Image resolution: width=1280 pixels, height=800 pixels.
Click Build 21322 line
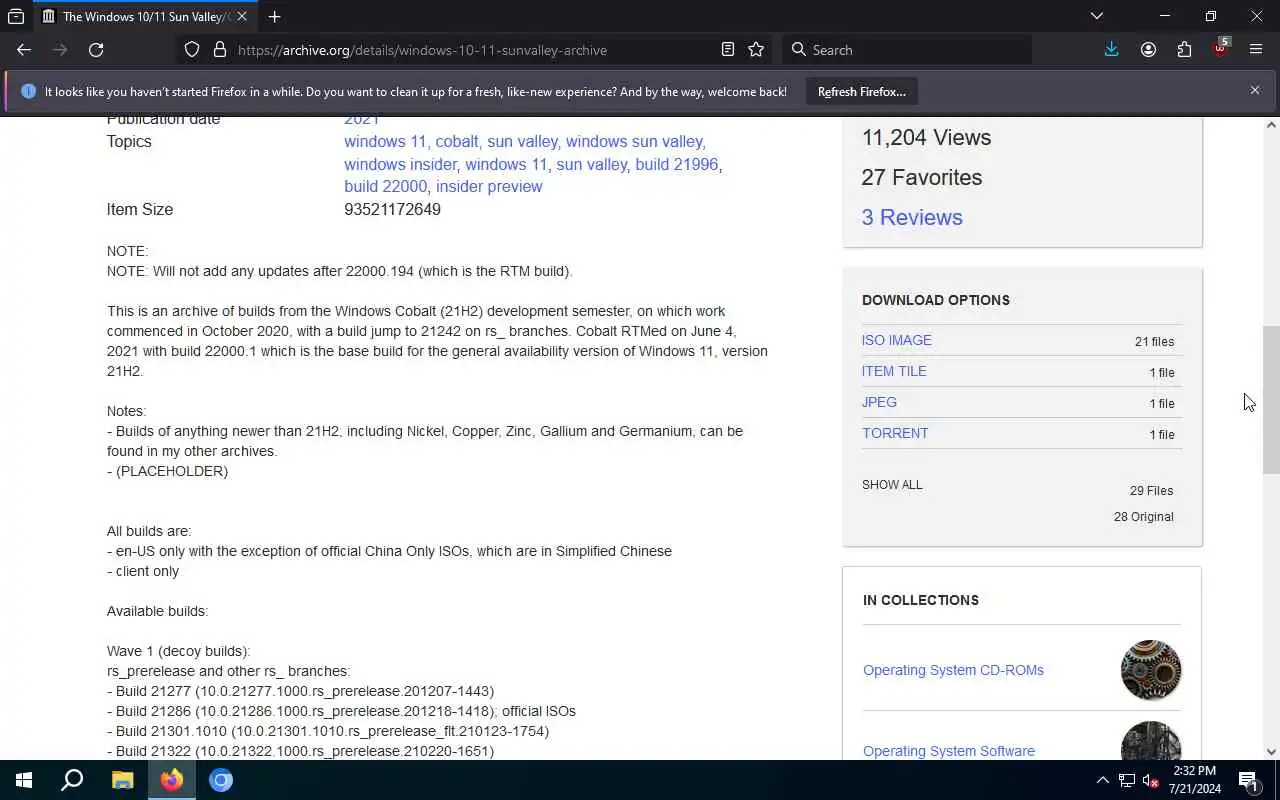pos(300,751)
